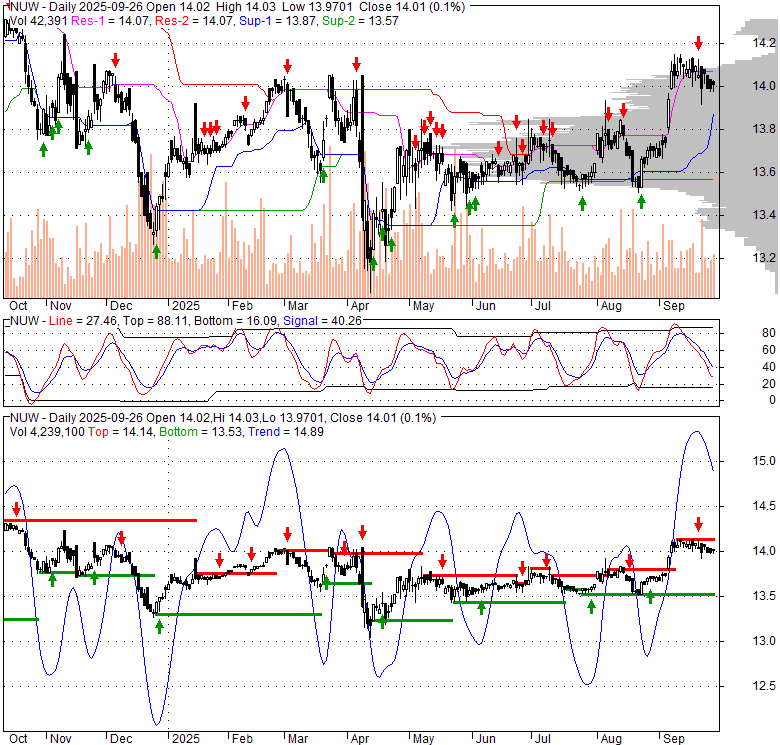
Task: Click 'Apr' on the bottom chart time axis
Action: pyautogui.click(x=359, y=739)
